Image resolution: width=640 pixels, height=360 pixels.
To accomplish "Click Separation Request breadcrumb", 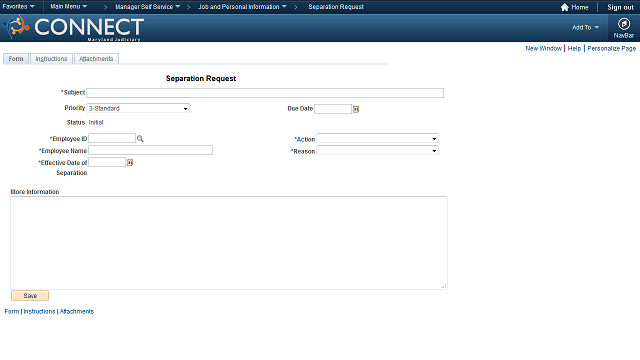I will click(x=336, y=7).
